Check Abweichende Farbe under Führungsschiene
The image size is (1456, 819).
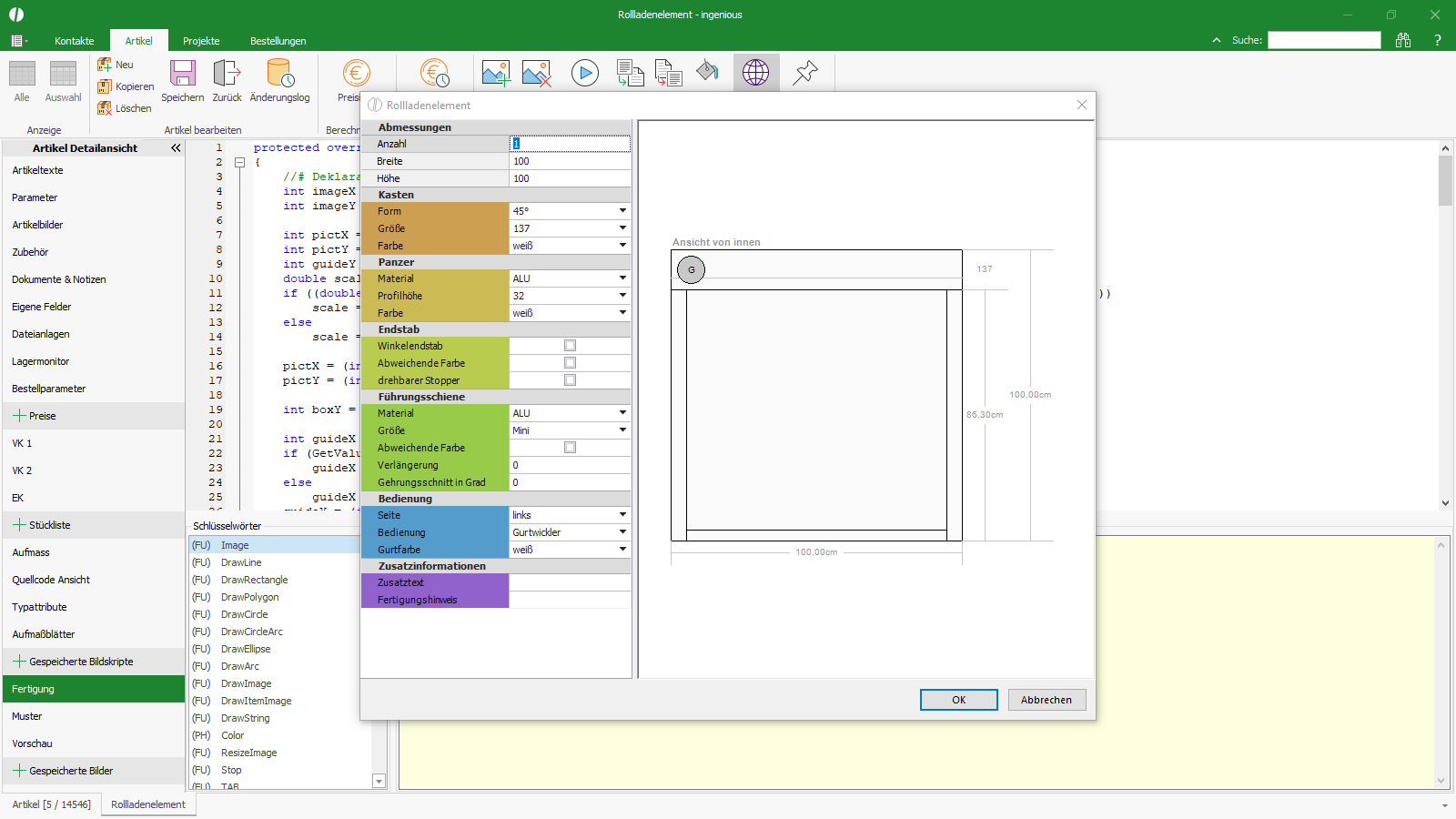[x=570, y=448]
